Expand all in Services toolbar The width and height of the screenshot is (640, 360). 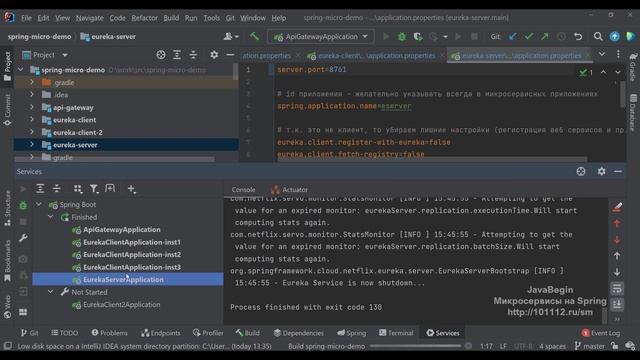coord(40,189)
